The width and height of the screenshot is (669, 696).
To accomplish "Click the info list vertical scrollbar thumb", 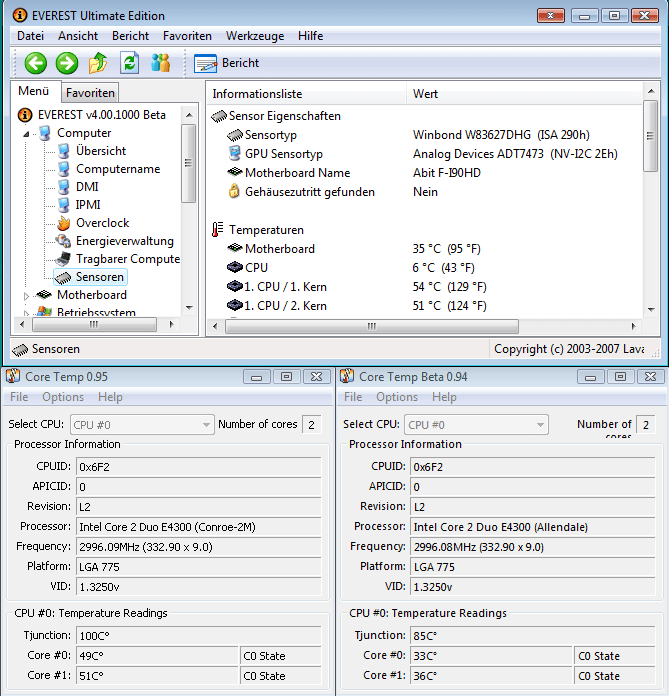I will point(651,135).
